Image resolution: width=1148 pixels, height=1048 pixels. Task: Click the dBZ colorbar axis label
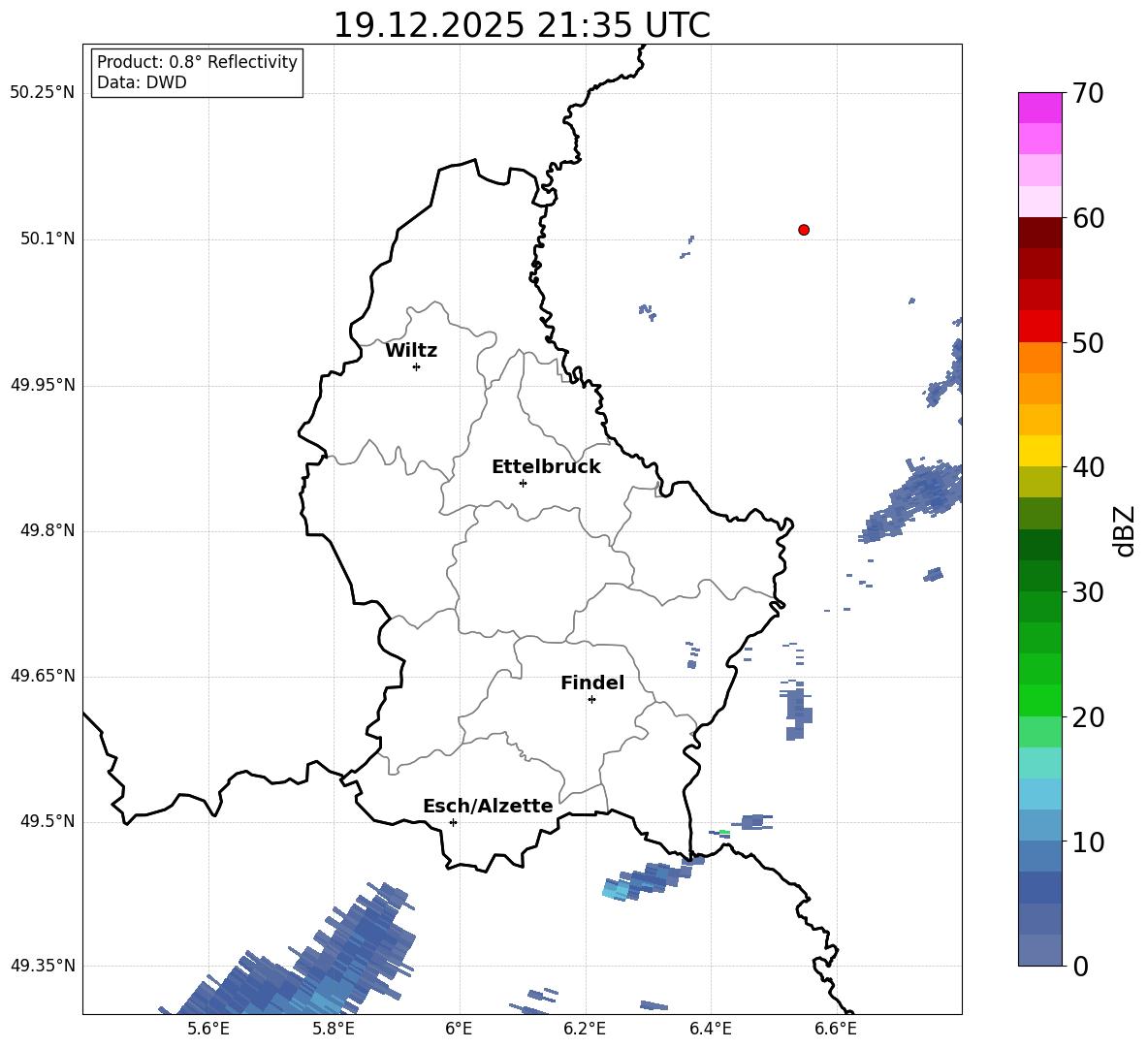pos(1124,530)
